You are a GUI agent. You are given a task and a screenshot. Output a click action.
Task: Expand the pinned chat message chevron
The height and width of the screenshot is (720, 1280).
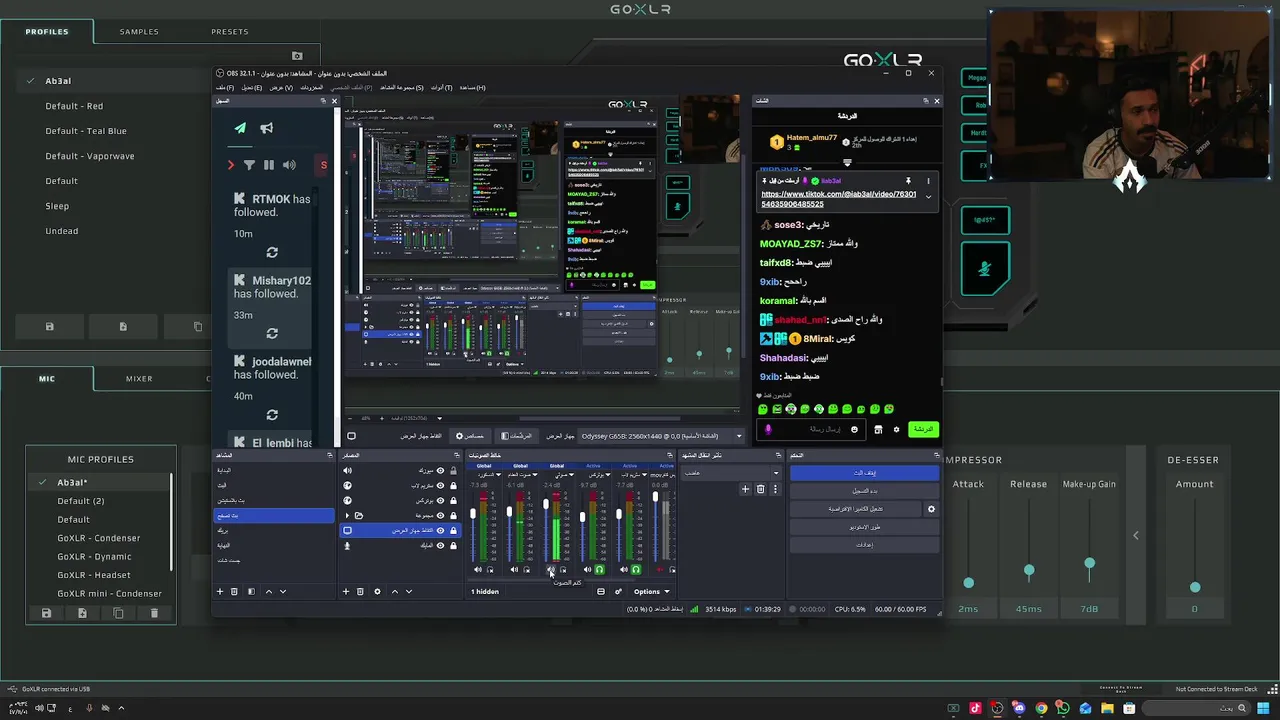click(928, 197)
